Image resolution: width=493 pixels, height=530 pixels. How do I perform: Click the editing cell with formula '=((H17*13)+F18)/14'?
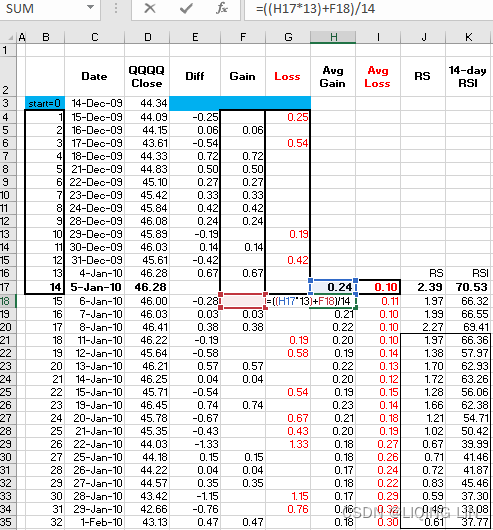pos(311,301)
